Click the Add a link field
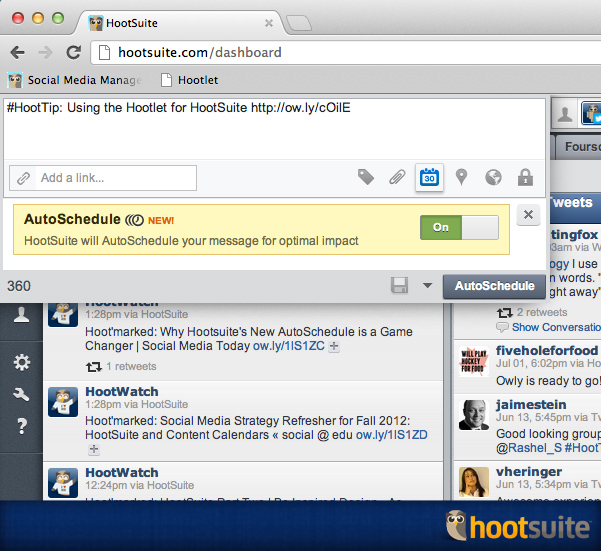 [x=103, y=178]
